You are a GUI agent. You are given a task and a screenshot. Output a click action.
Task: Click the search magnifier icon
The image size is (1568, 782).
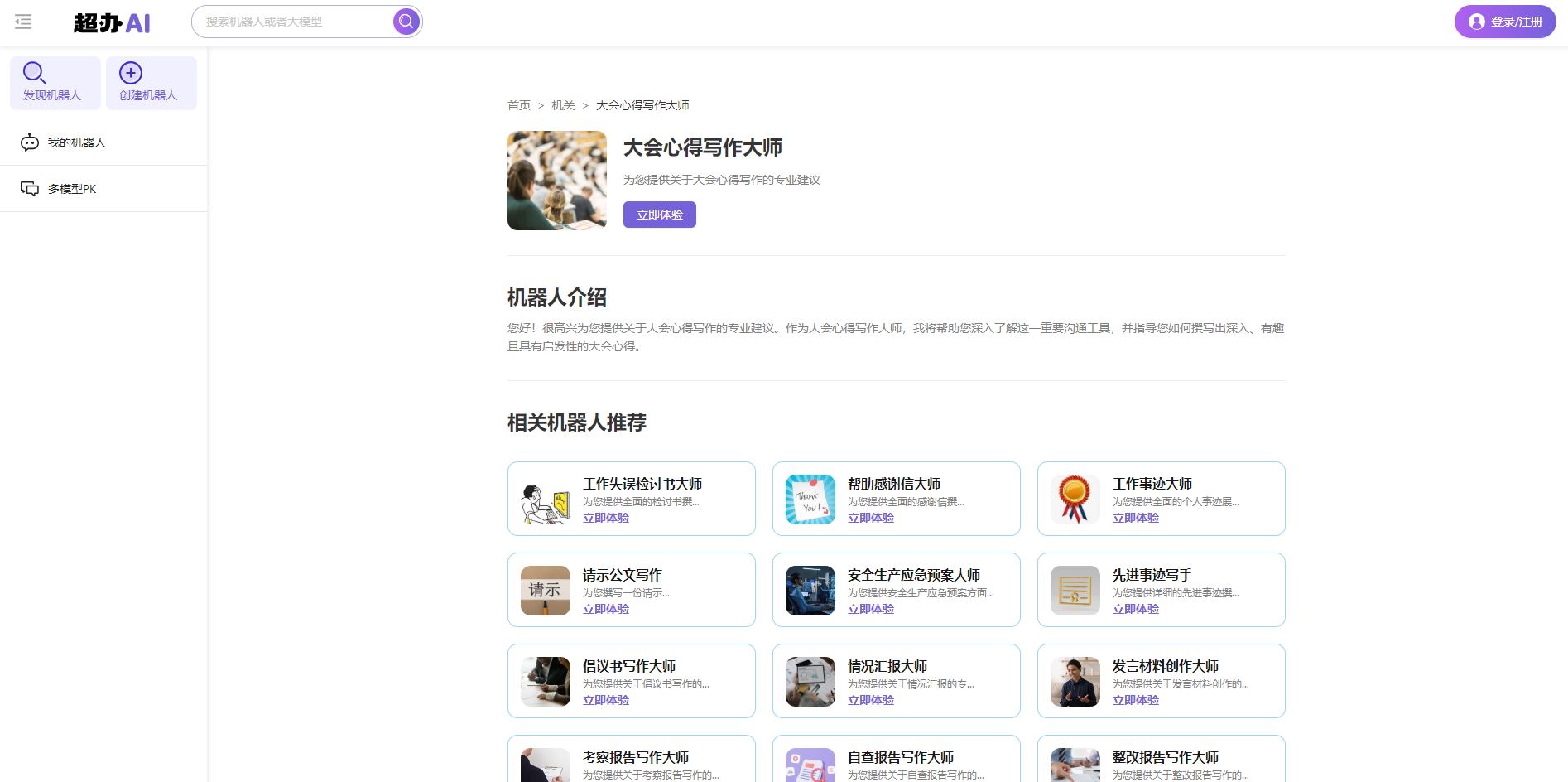[x=405, y=21]
